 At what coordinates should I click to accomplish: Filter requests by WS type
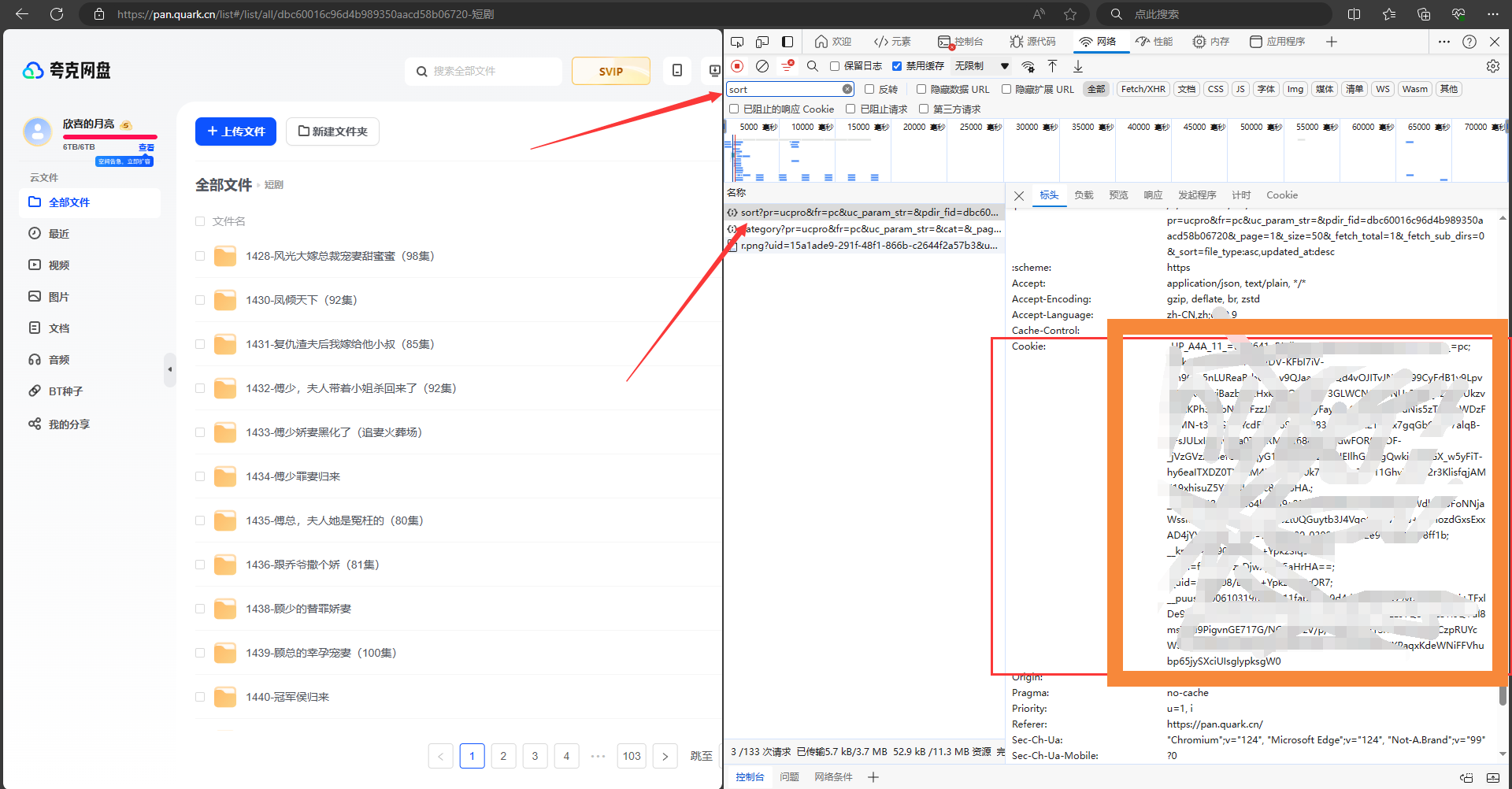[1383, 89]
